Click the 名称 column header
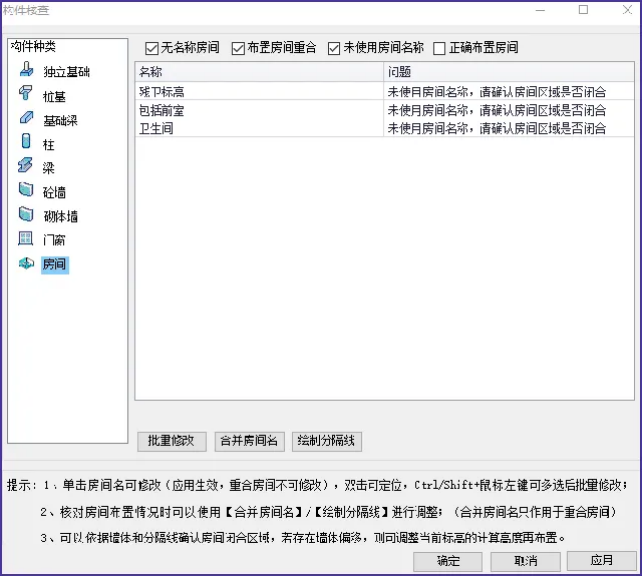The height and width of the screenshot is (576, 642). click(258, 72)
